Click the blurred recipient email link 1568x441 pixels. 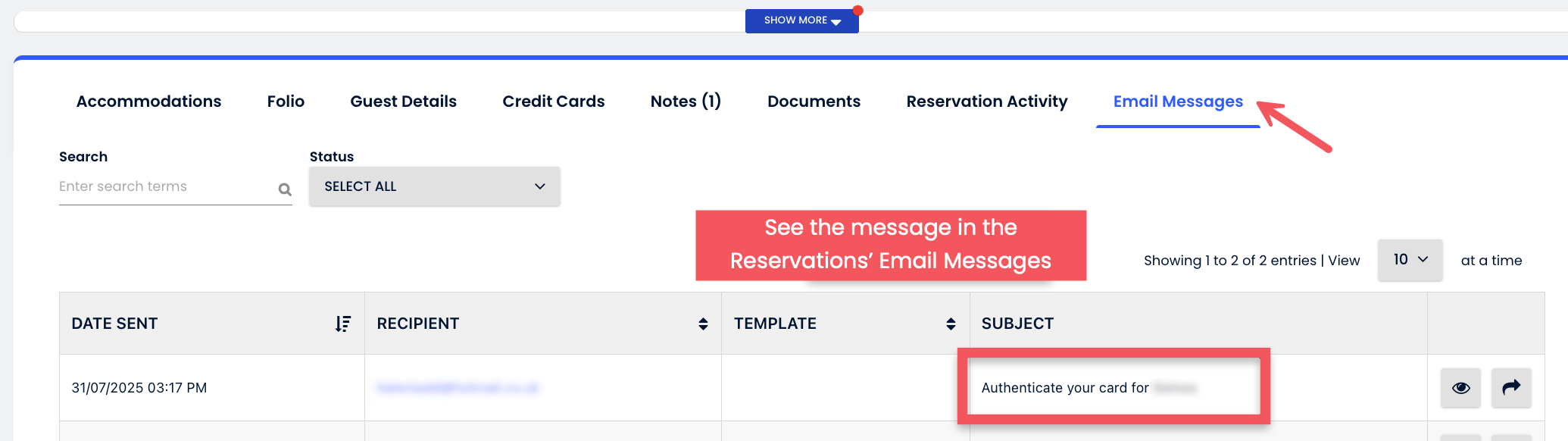[x=458, y=388]
